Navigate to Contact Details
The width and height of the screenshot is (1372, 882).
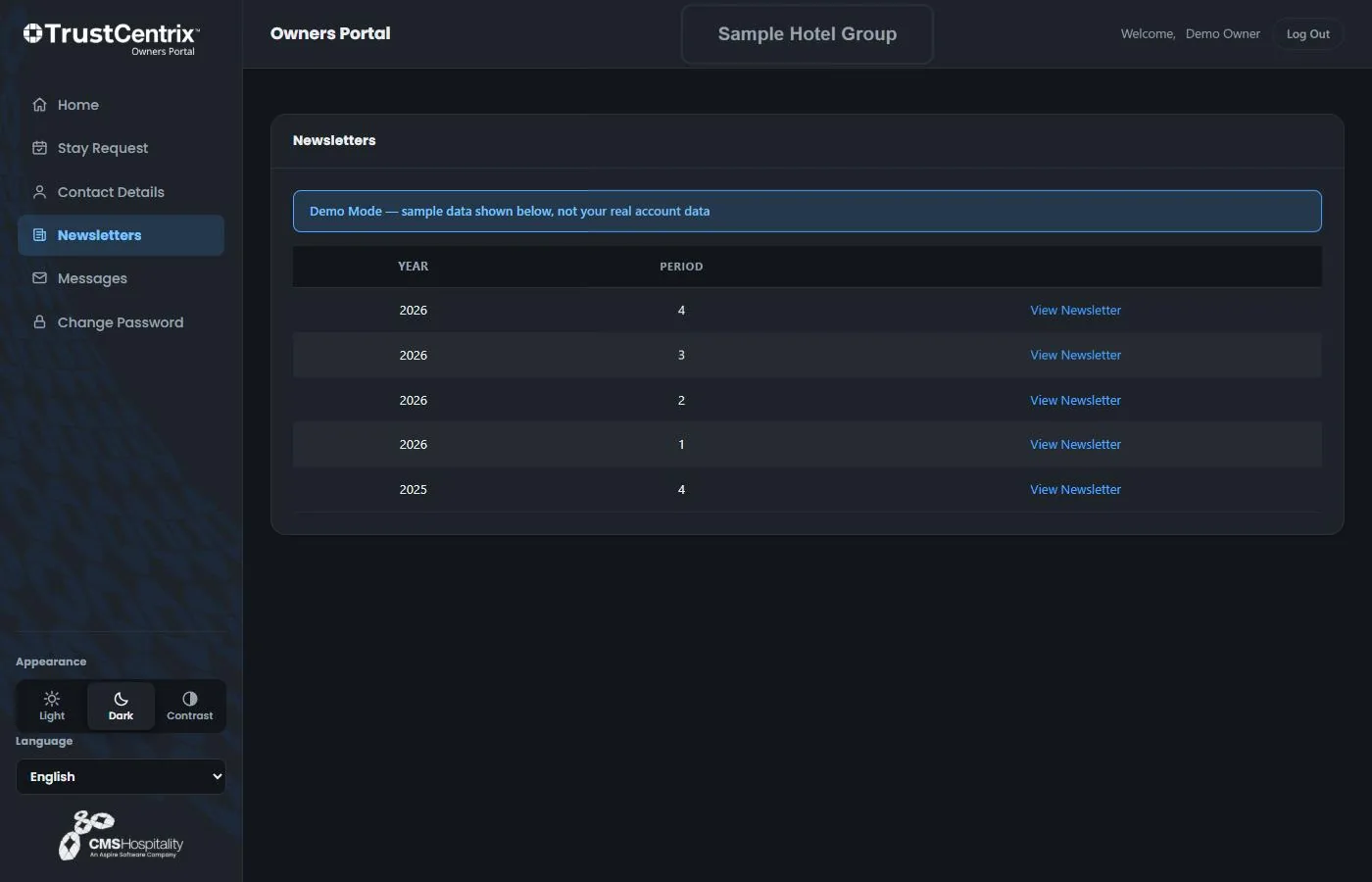click(121, 192)
